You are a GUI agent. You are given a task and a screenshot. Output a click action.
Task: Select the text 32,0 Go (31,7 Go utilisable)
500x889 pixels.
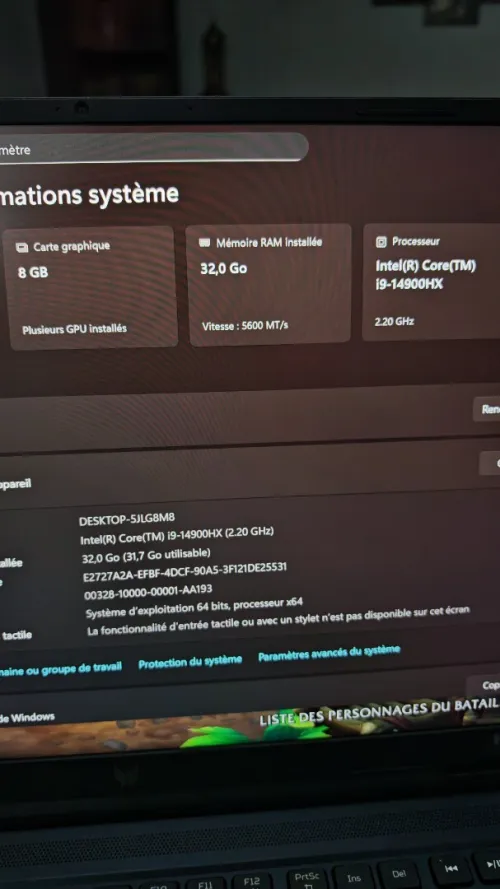coord(146,556)
